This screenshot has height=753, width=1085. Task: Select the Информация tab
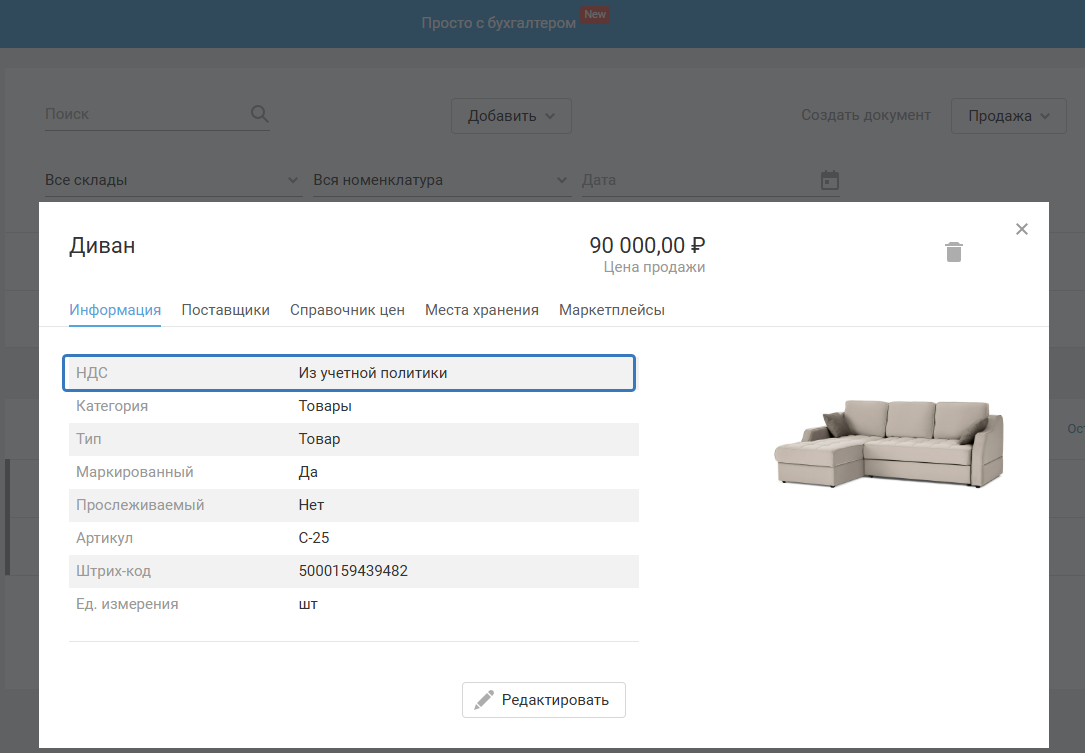pyautogui.click(x=115, y=310)
